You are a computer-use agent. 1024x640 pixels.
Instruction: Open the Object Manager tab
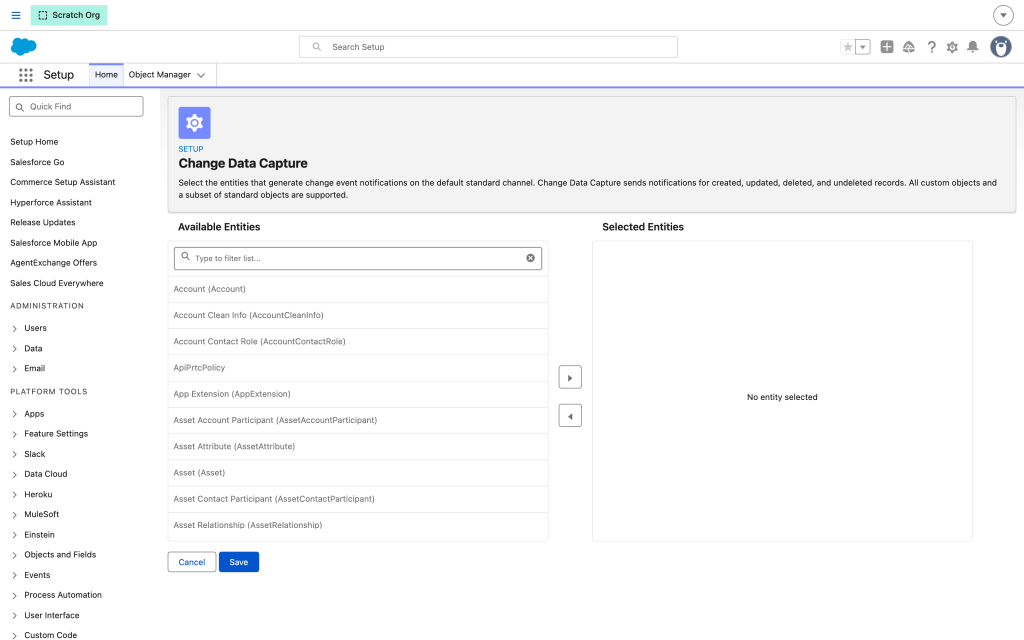click(159, 75)
